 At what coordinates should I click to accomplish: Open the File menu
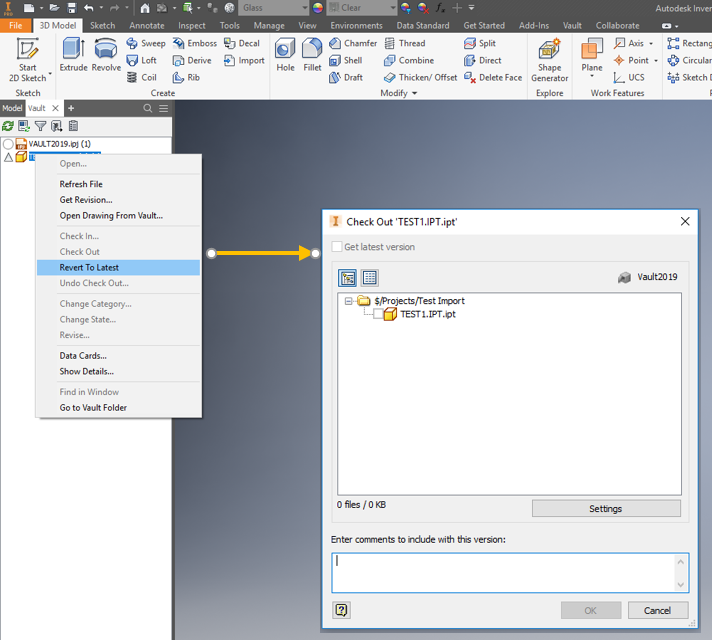pyautogui.click(x=15, y=25)
